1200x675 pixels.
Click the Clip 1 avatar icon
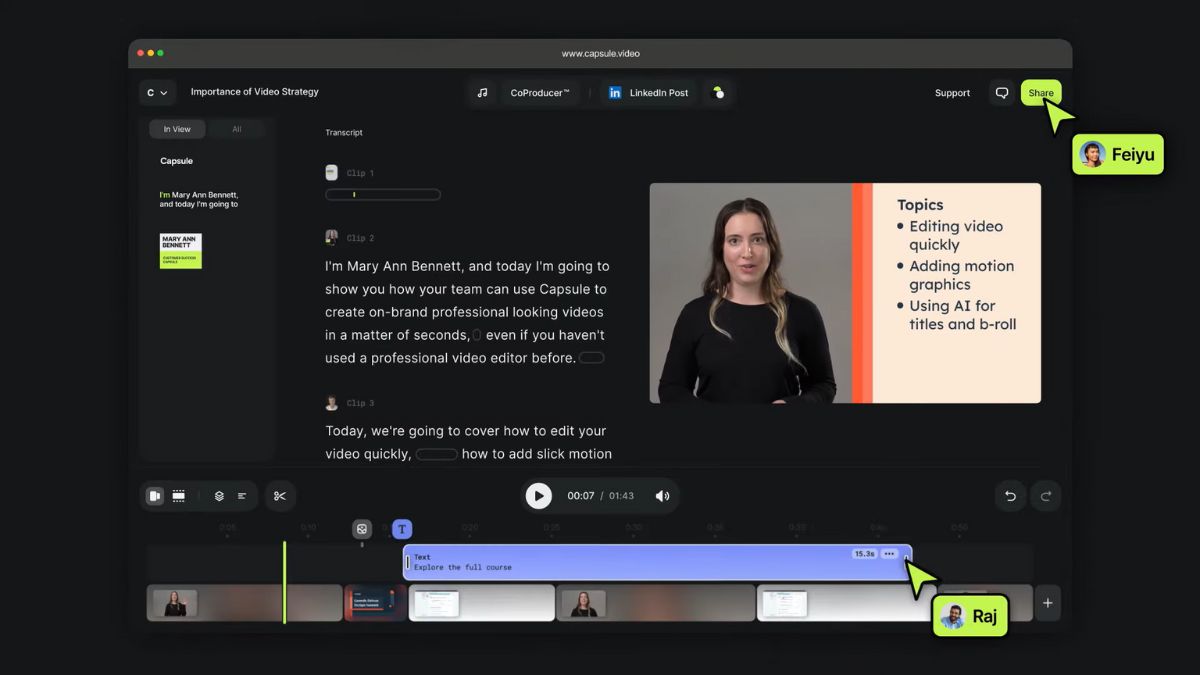pos(331,173)
